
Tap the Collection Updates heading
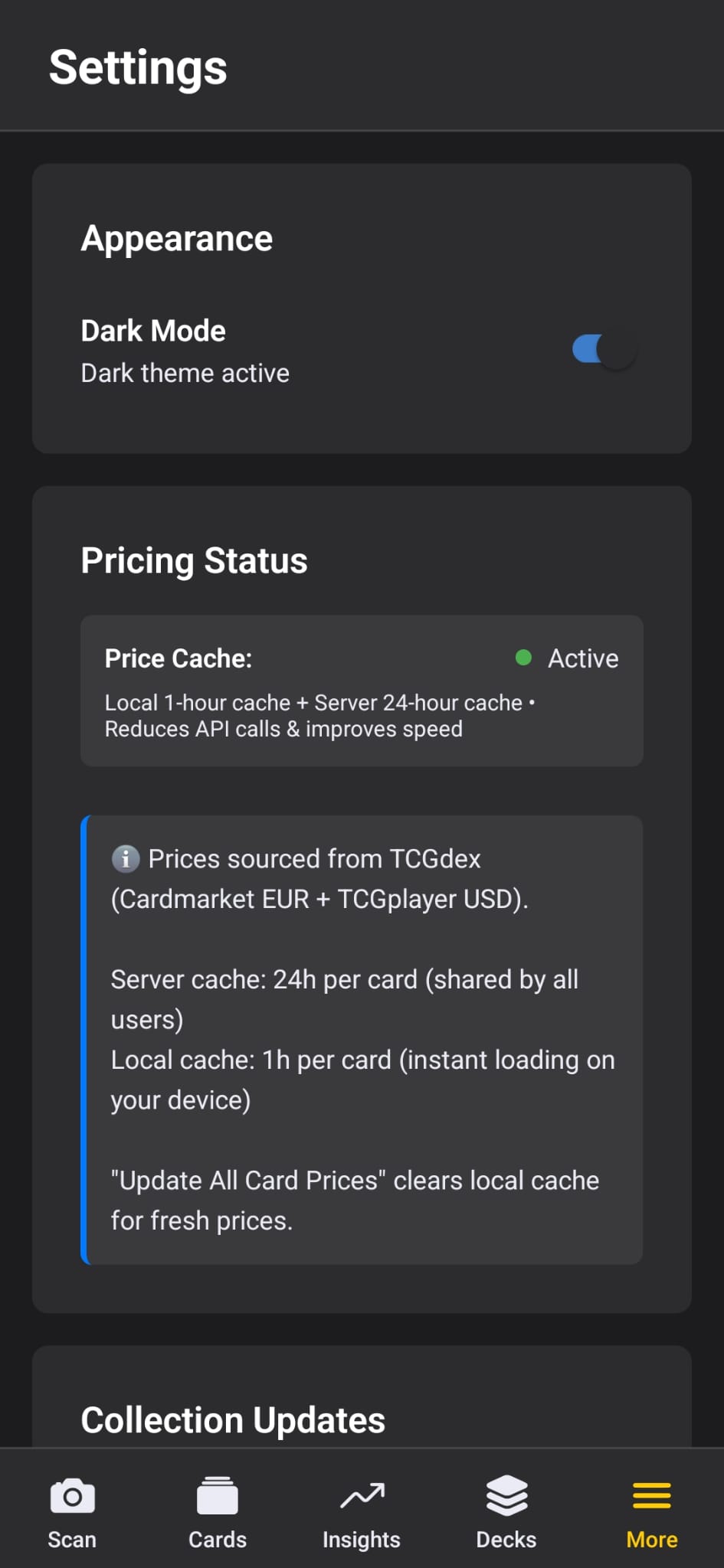233,1420
